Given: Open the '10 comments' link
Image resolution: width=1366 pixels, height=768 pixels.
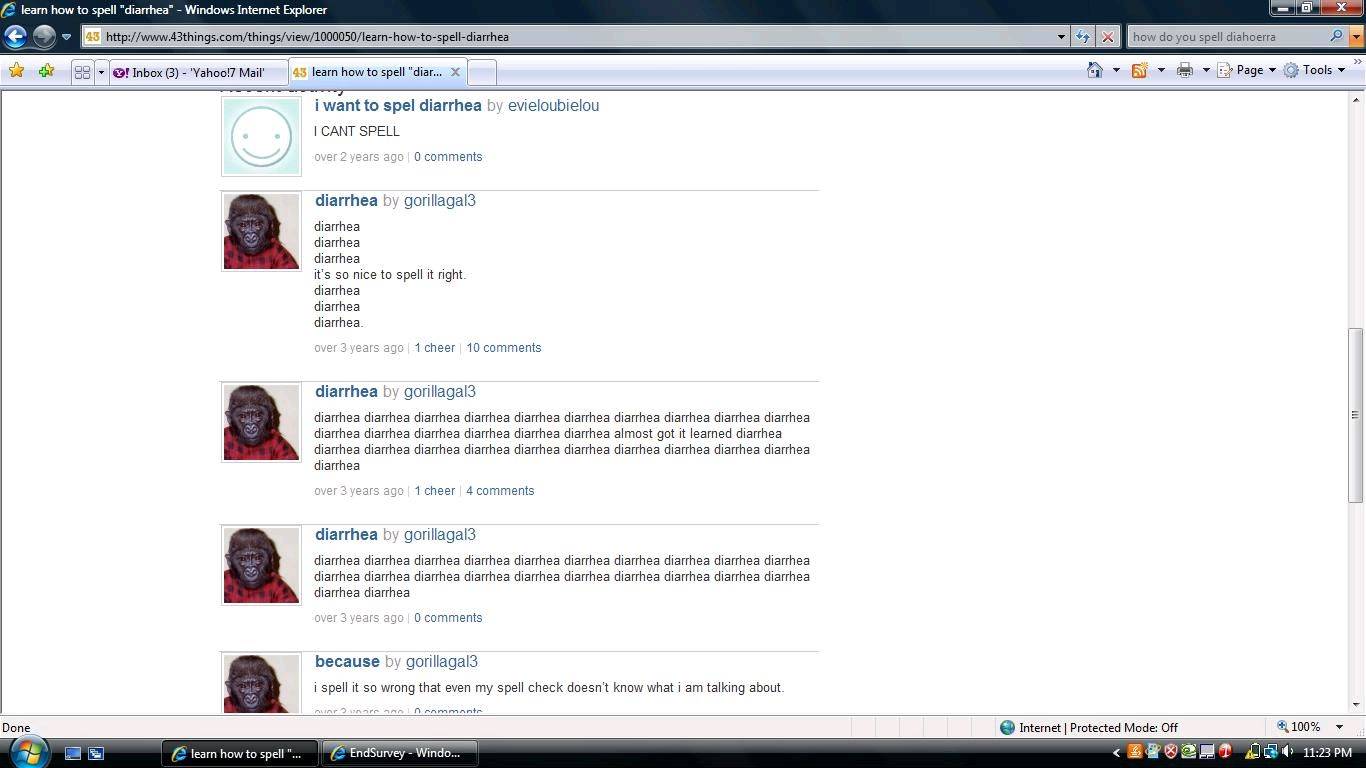Looking at the screenshot, I should tap(503, 348).
